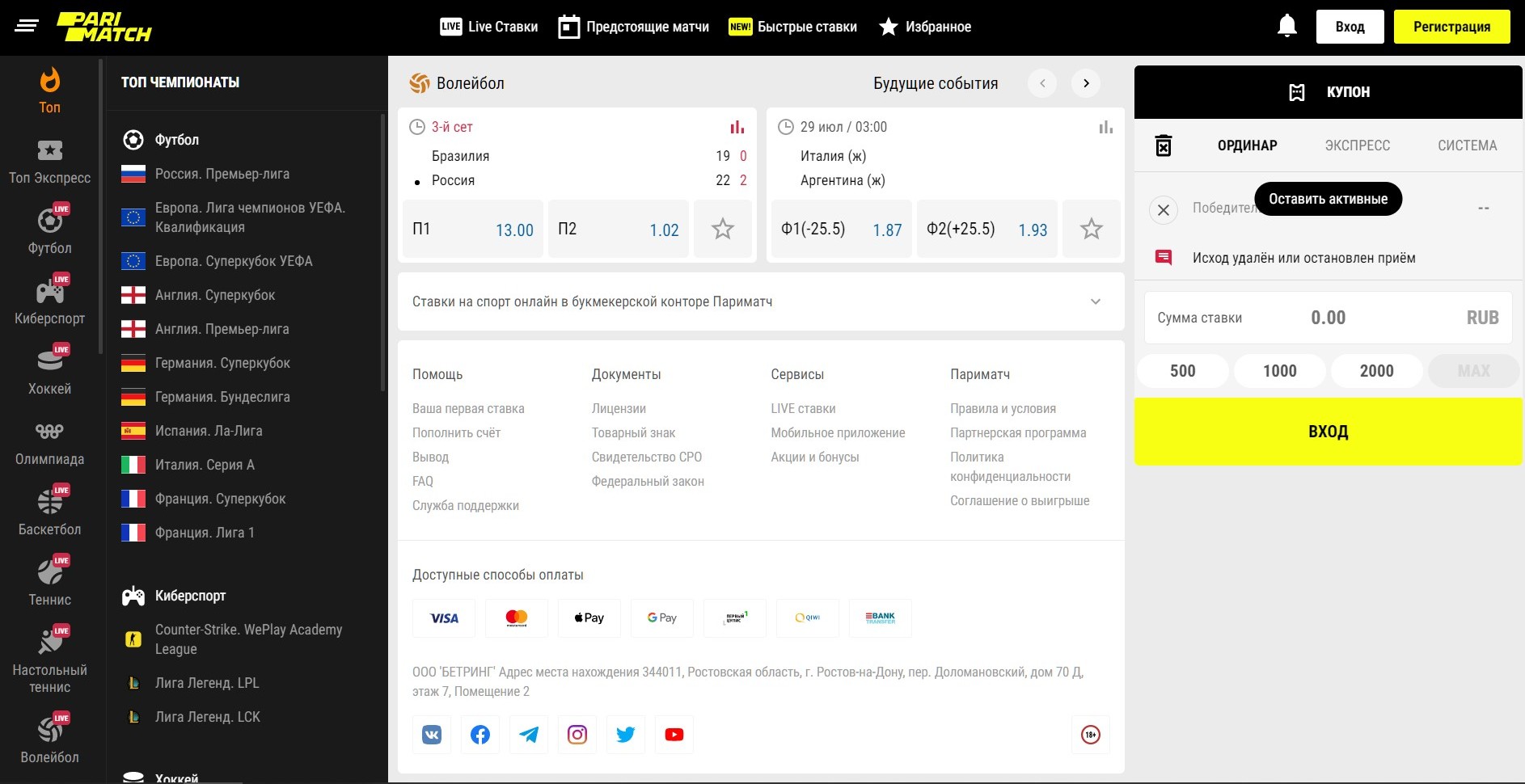
Task: Open the Facebook social page
Action: point(480,735)
